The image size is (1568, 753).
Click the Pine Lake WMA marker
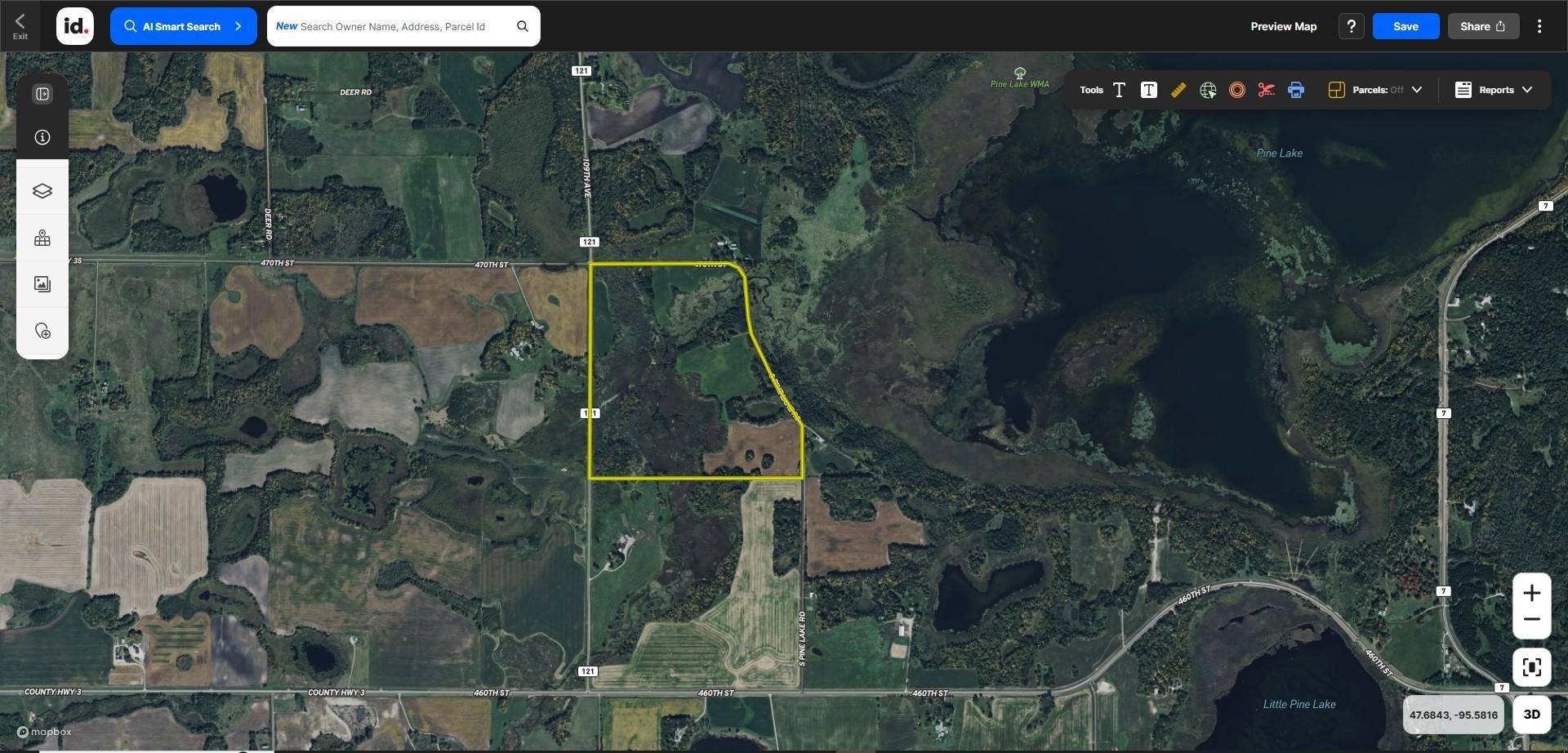1019,78
